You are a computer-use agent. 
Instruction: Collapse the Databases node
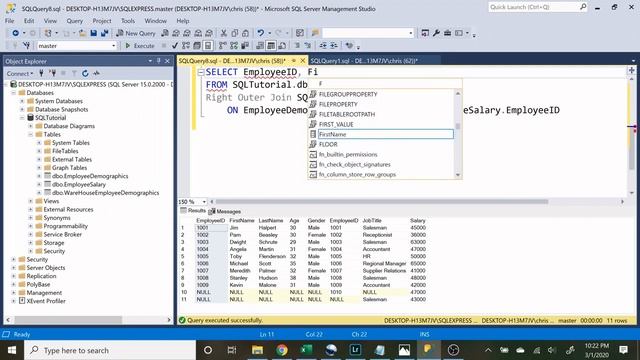pos(13,93)
